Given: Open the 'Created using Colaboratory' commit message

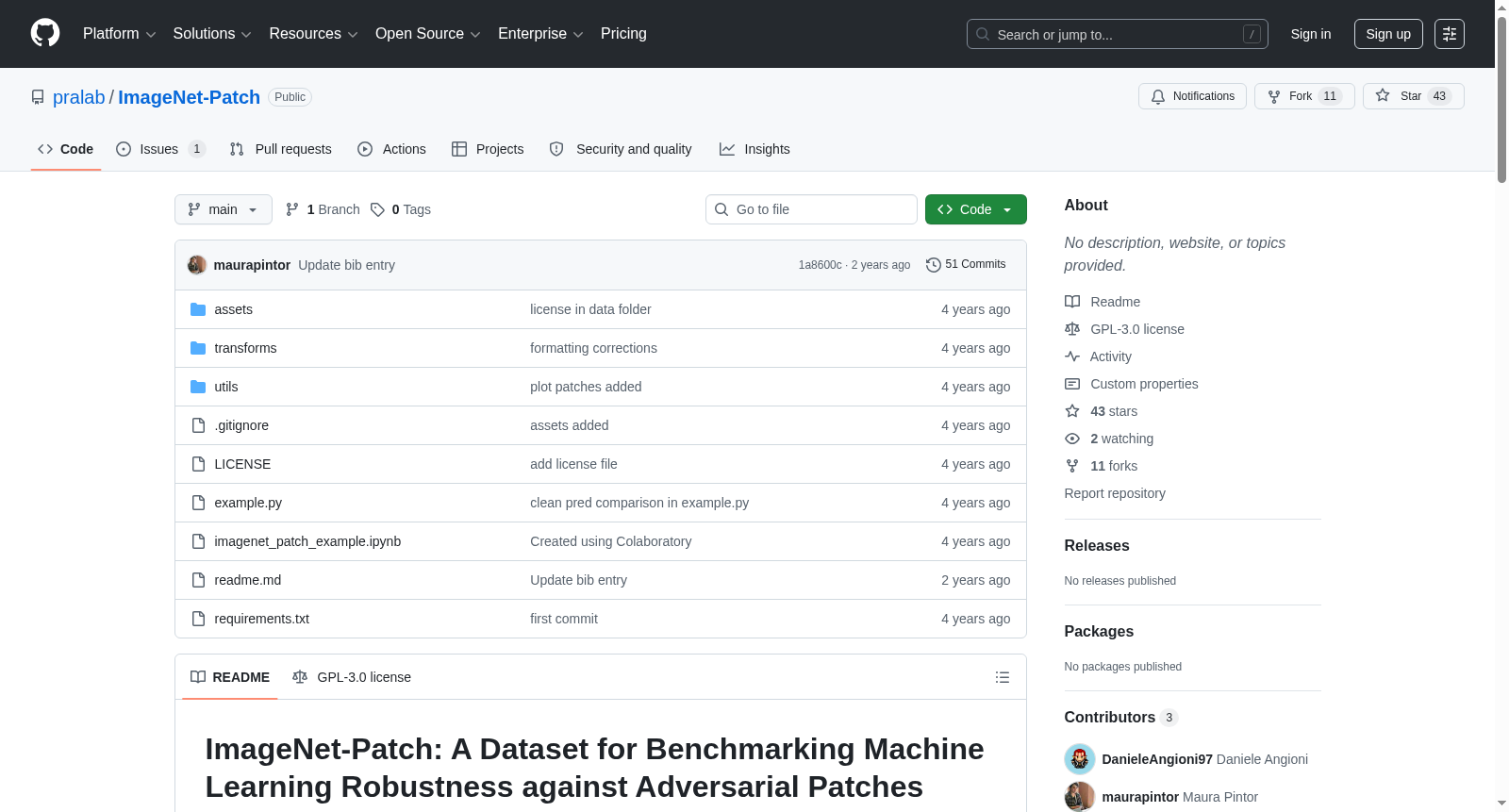Looking at the screenshot, I should tap(611, 541).
